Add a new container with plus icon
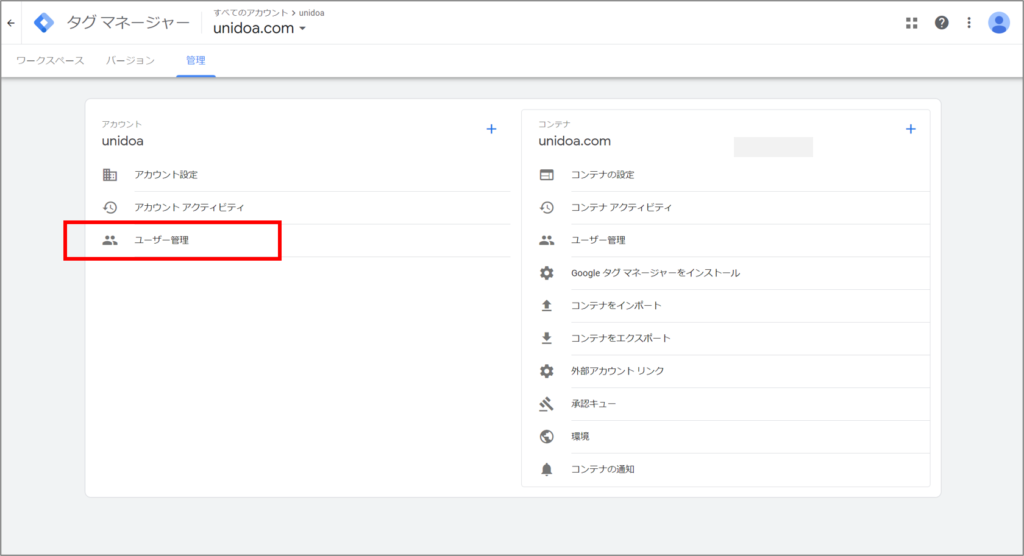This screenshot has width=1024, height=556. pos(910,129)
